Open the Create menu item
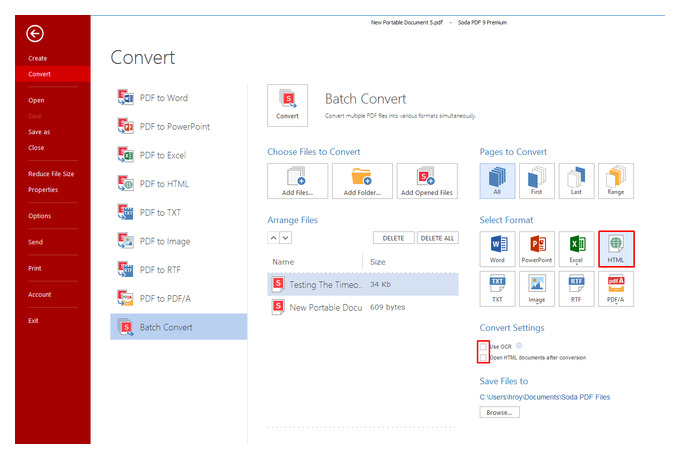The image size is (680, 459). 38,58
